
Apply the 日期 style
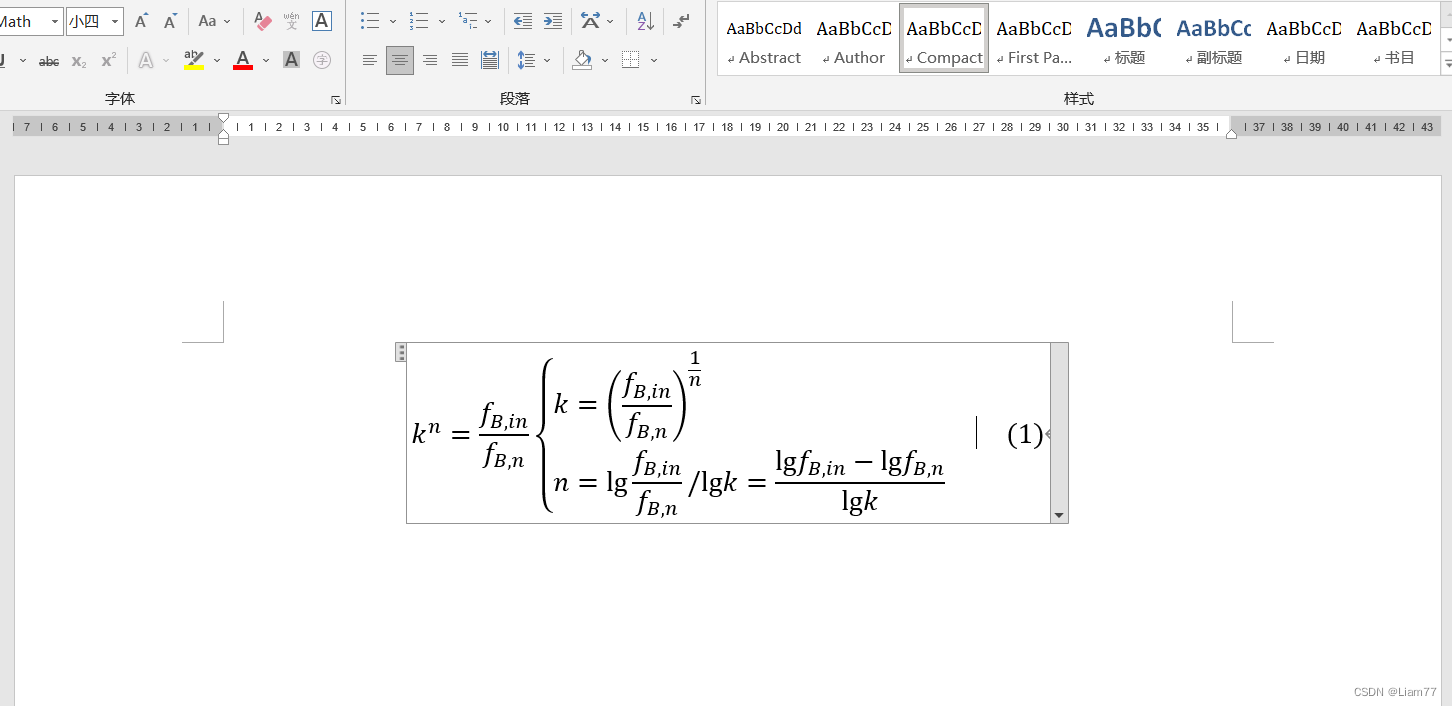[1304, 38]
